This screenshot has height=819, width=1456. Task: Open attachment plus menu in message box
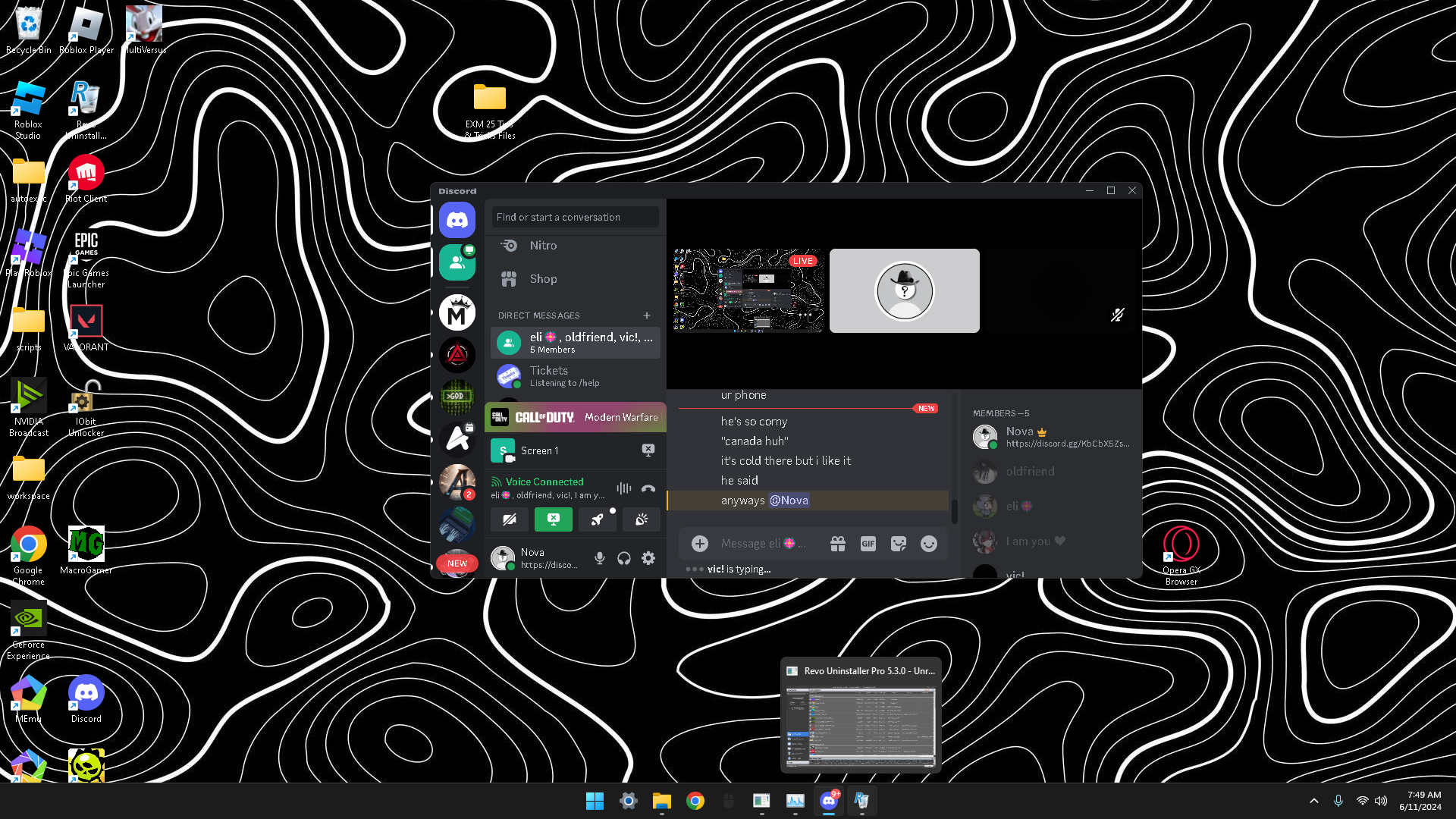tap(699, 544)
